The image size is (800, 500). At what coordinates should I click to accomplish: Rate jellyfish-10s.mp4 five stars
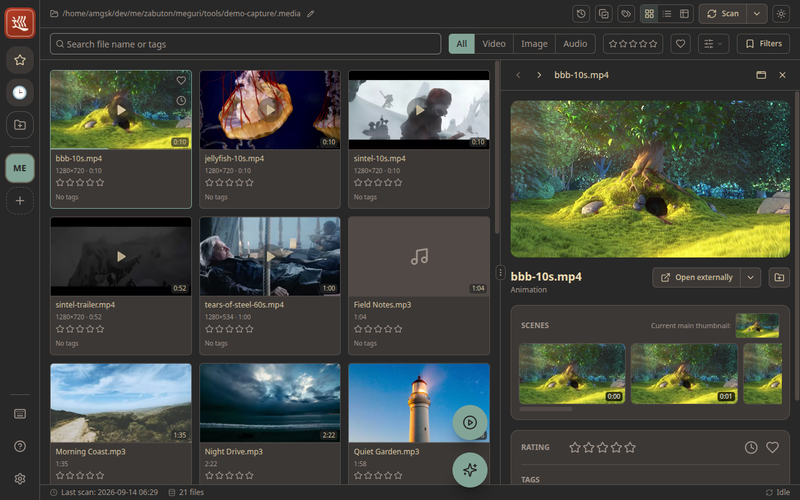click(x=249, y=182)
